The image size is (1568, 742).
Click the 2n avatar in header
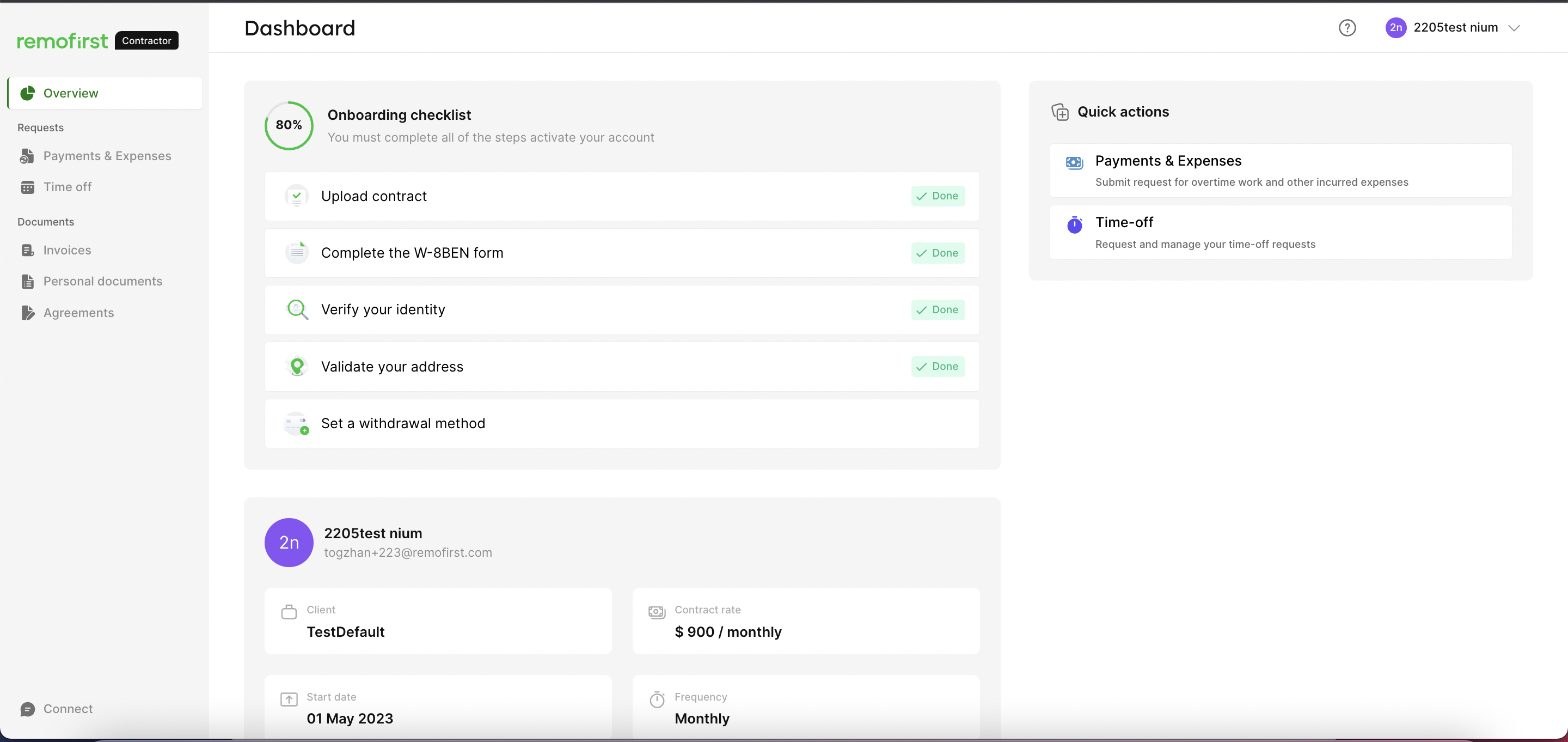point(1396,28)
